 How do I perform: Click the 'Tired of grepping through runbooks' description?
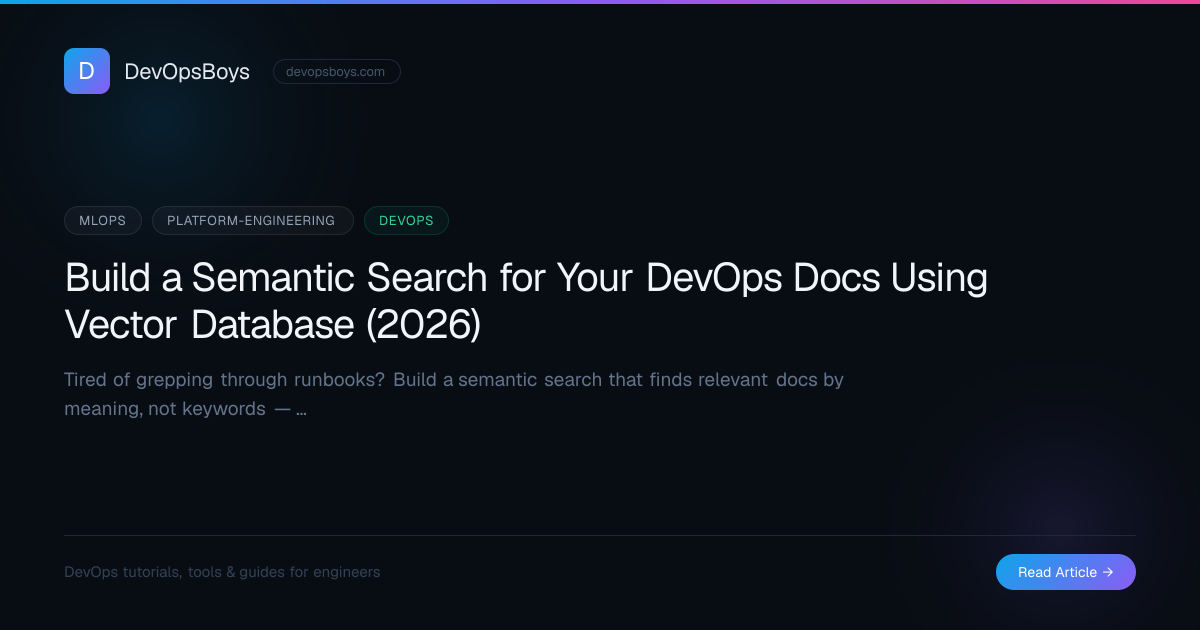click(454, 394)
